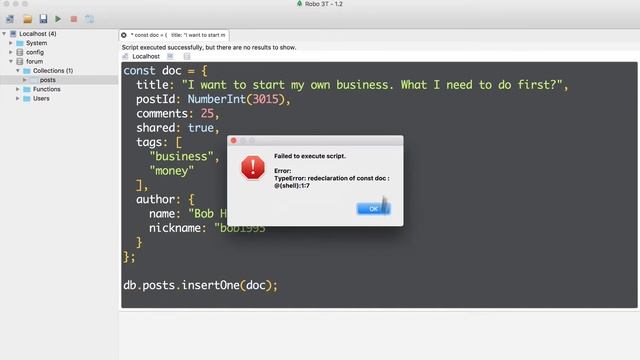Collapse the forum database

11,61
